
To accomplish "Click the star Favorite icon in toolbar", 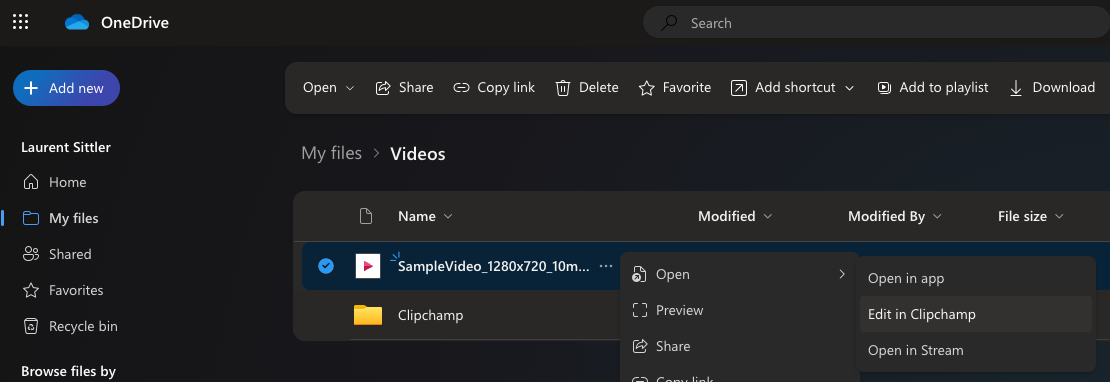I will pyautogui.click(x=646, y=88).
